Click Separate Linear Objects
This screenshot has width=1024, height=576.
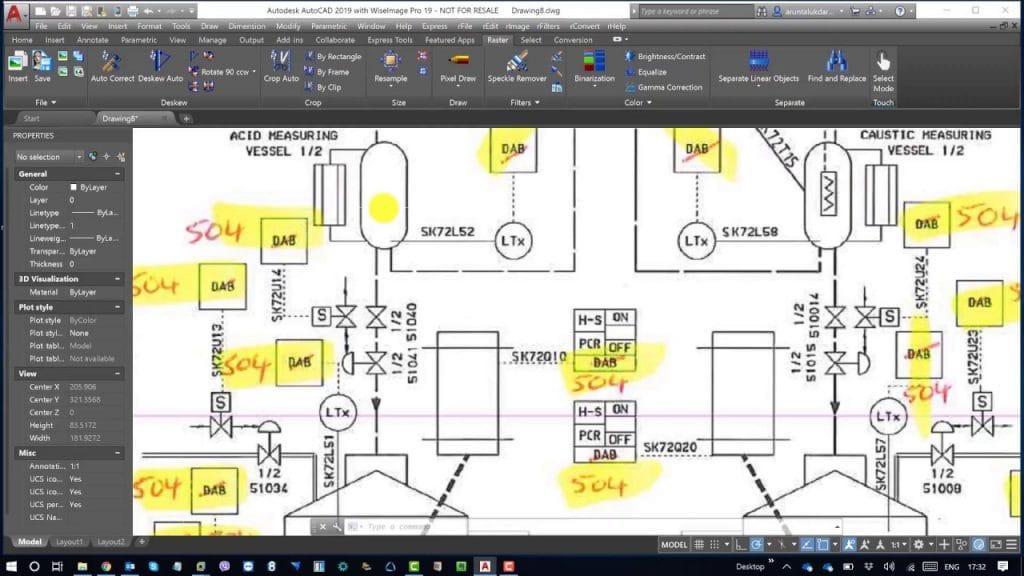tap(758, 67)
